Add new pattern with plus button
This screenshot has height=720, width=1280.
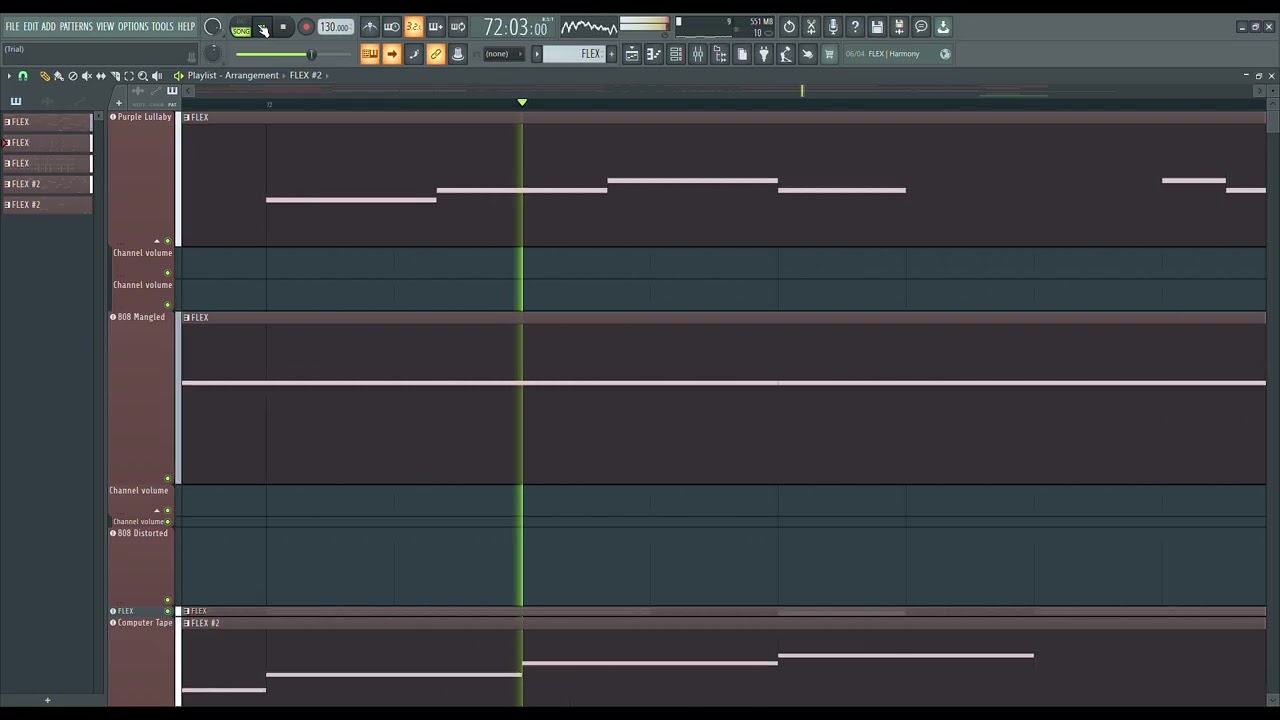click(612, 54)
